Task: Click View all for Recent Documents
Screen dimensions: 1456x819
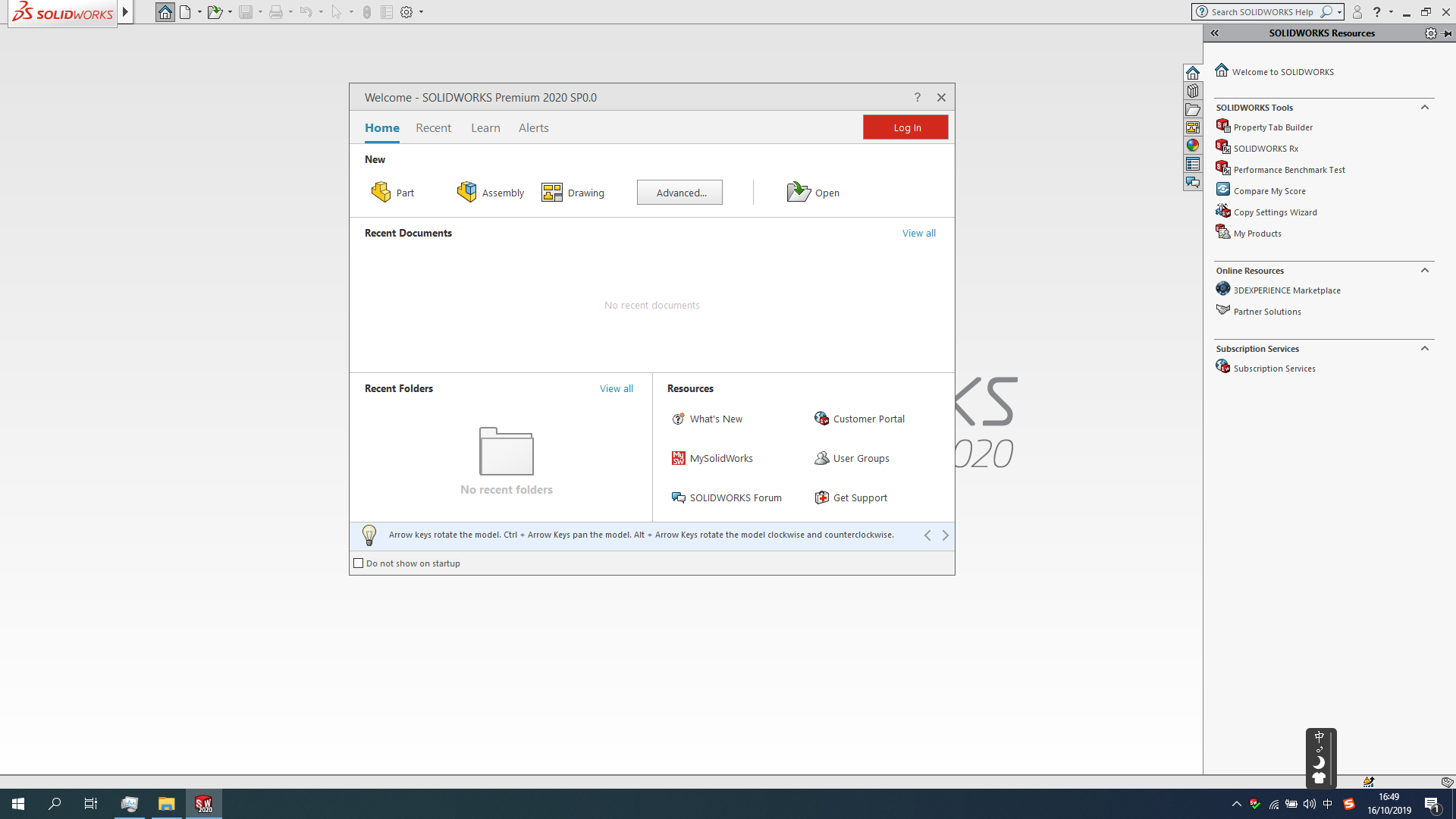Action: [x=918, y=233]
